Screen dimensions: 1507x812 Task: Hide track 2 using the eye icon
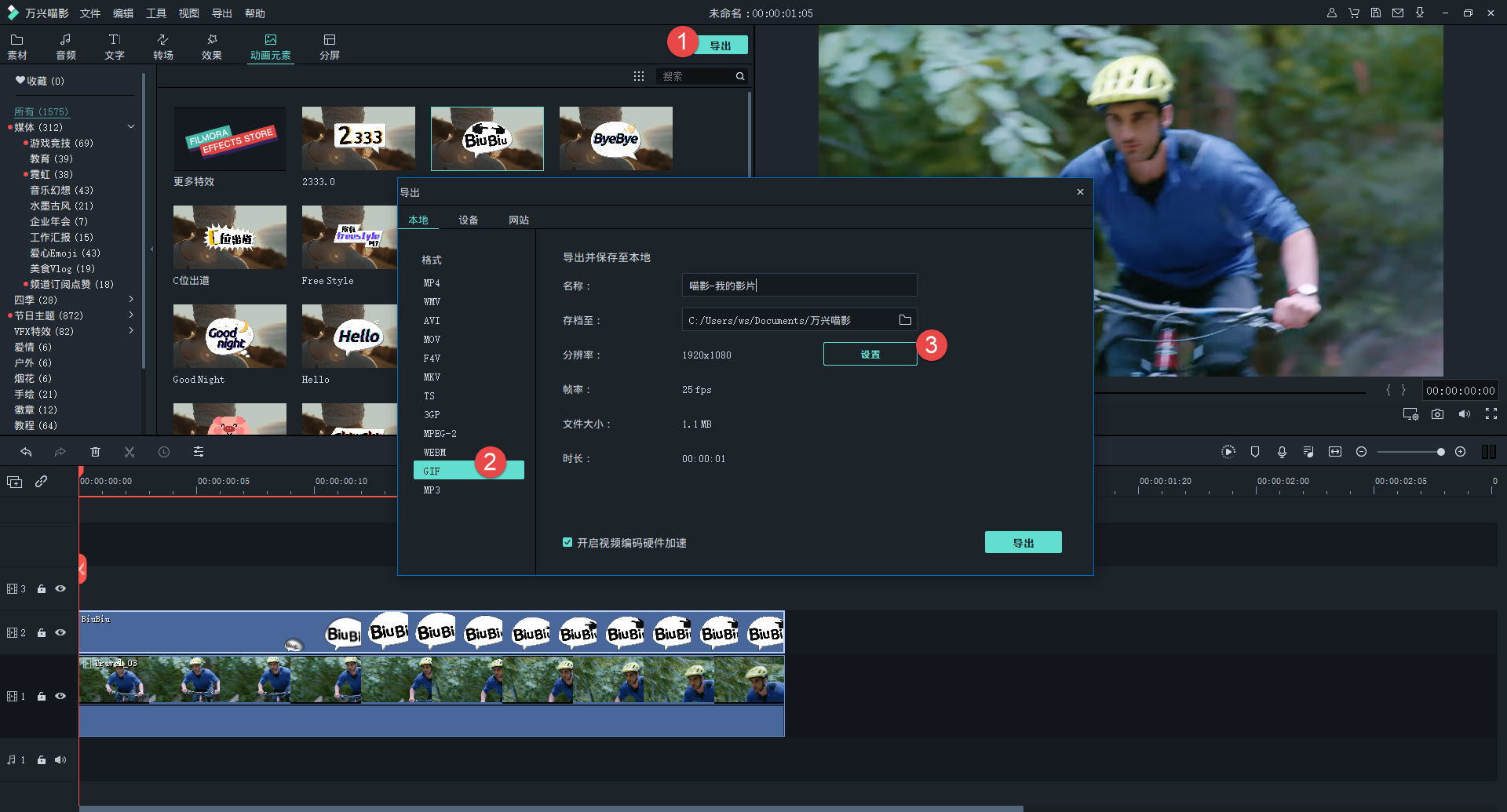(x=60, y=632)
